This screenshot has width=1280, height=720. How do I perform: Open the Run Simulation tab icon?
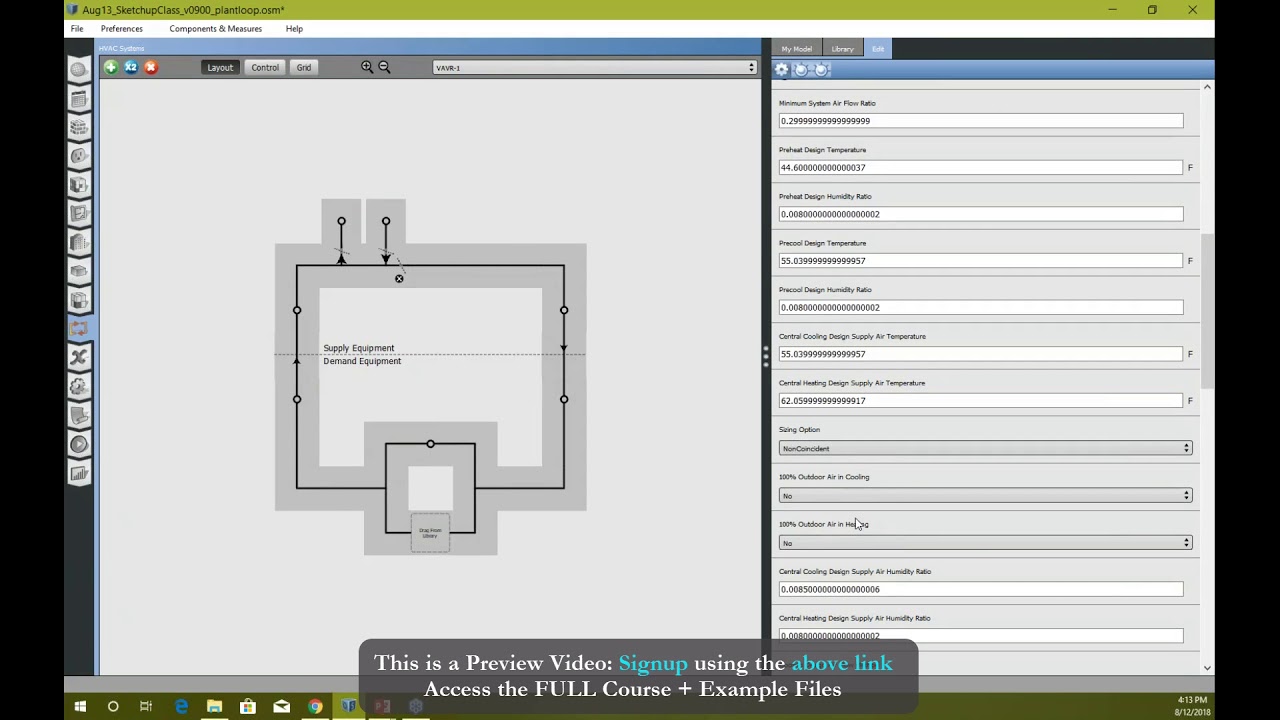point(78,444)
